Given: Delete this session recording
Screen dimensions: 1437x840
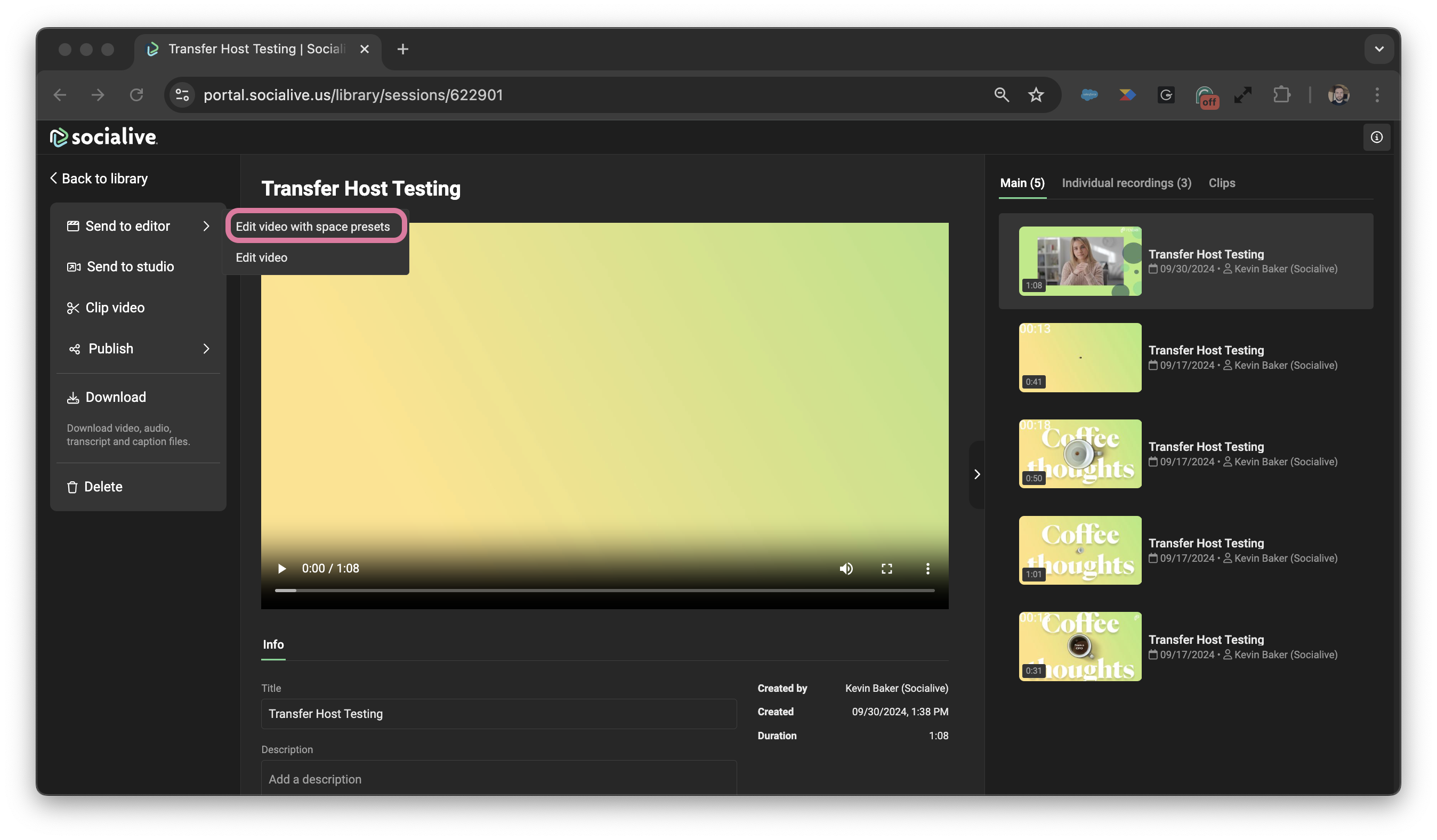Looking at the screenshot, I should tap(103, 487).
